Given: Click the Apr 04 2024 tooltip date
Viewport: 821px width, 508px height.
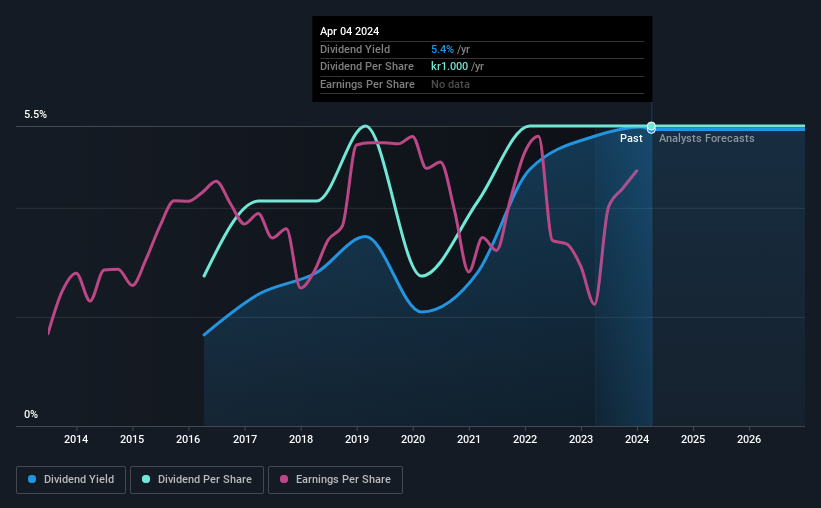Looking at the screenshot, I should [349, 31].
